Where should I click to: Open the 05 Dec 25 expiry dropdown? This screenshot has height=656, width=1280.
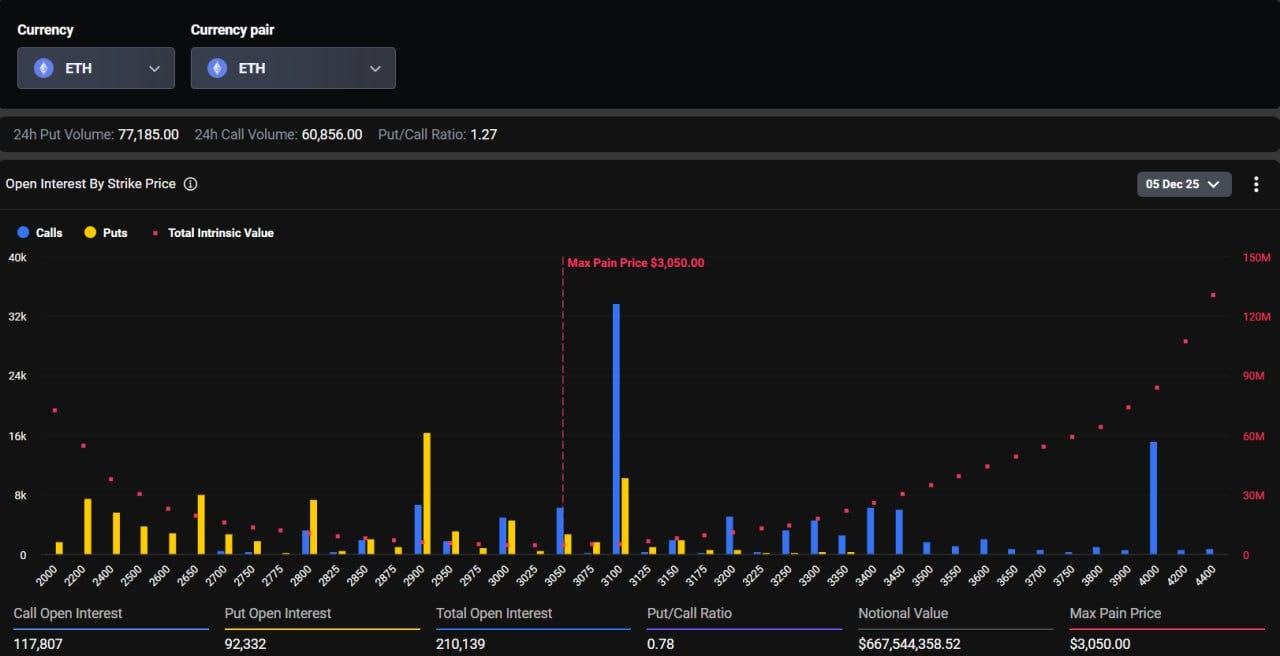point(1184,184)
